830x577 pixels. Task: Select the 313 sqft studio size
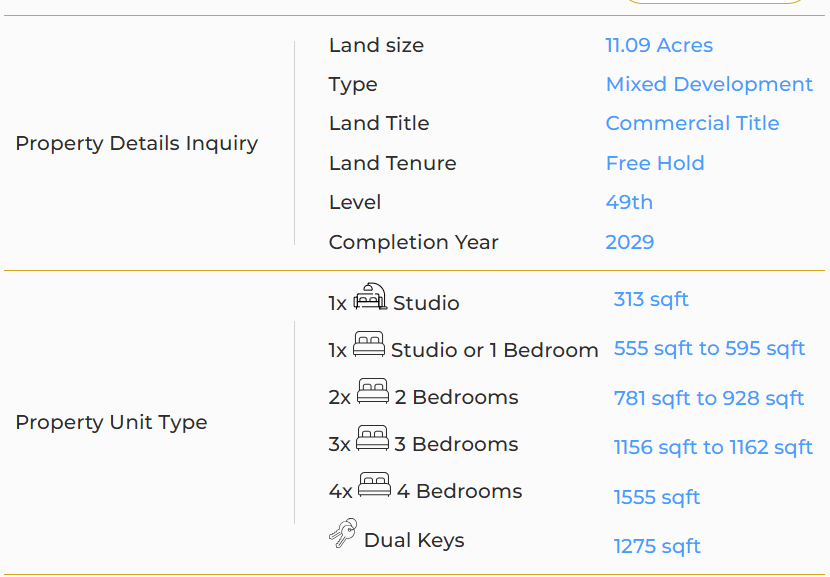tap(651, 300)
